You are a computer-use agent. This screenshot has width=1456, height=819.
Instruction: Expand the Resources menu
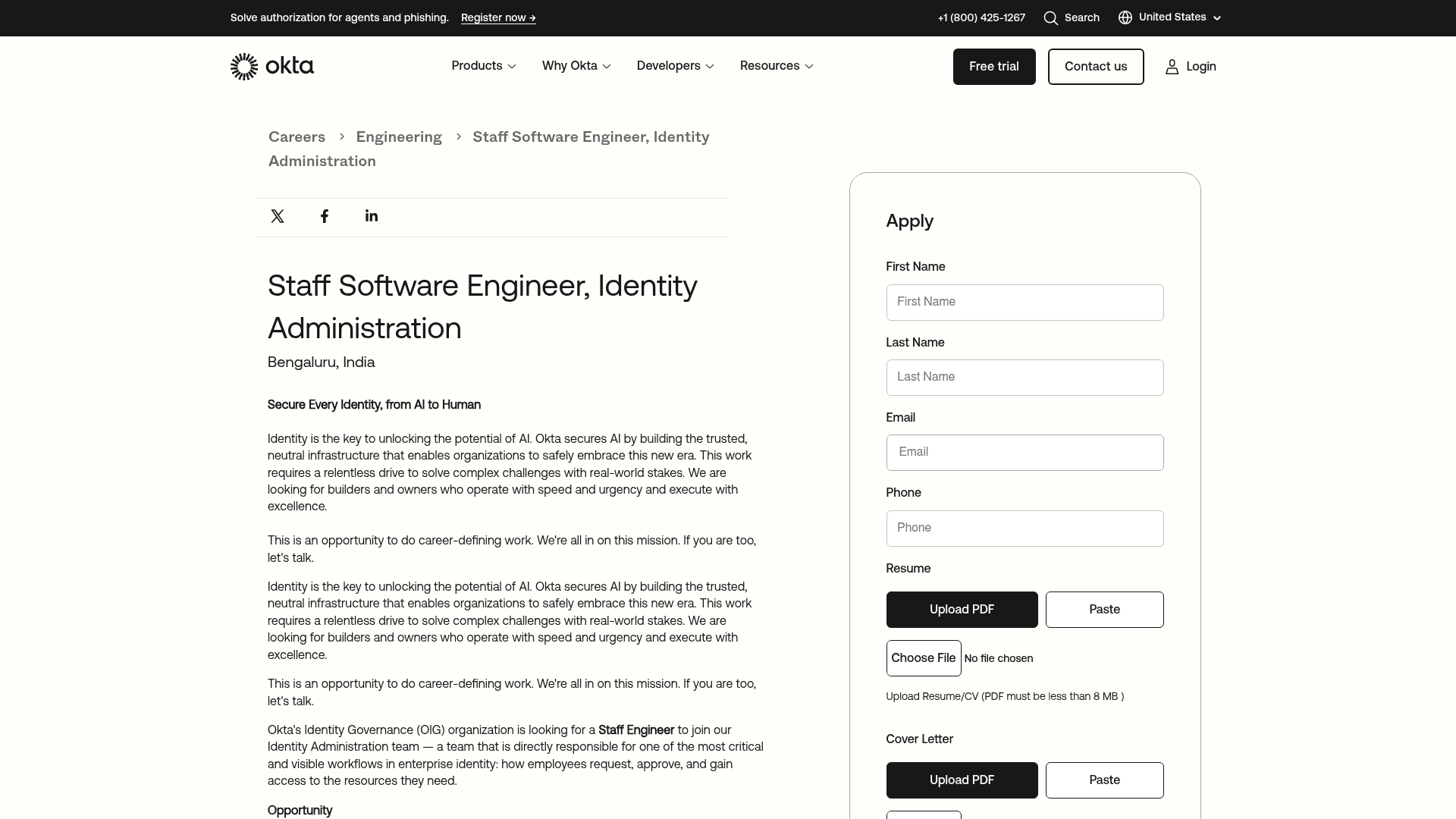click(x=777, y=66)
